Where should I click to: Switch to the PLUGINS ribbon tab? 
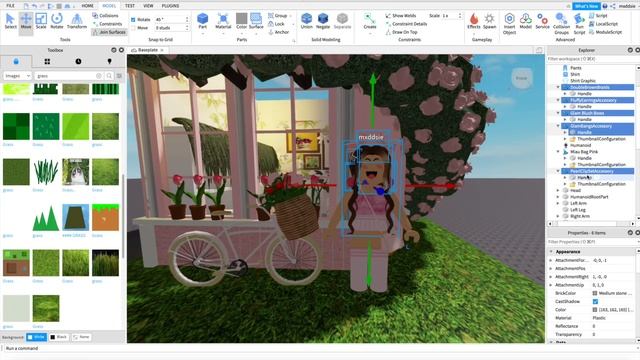click(170, 6)
